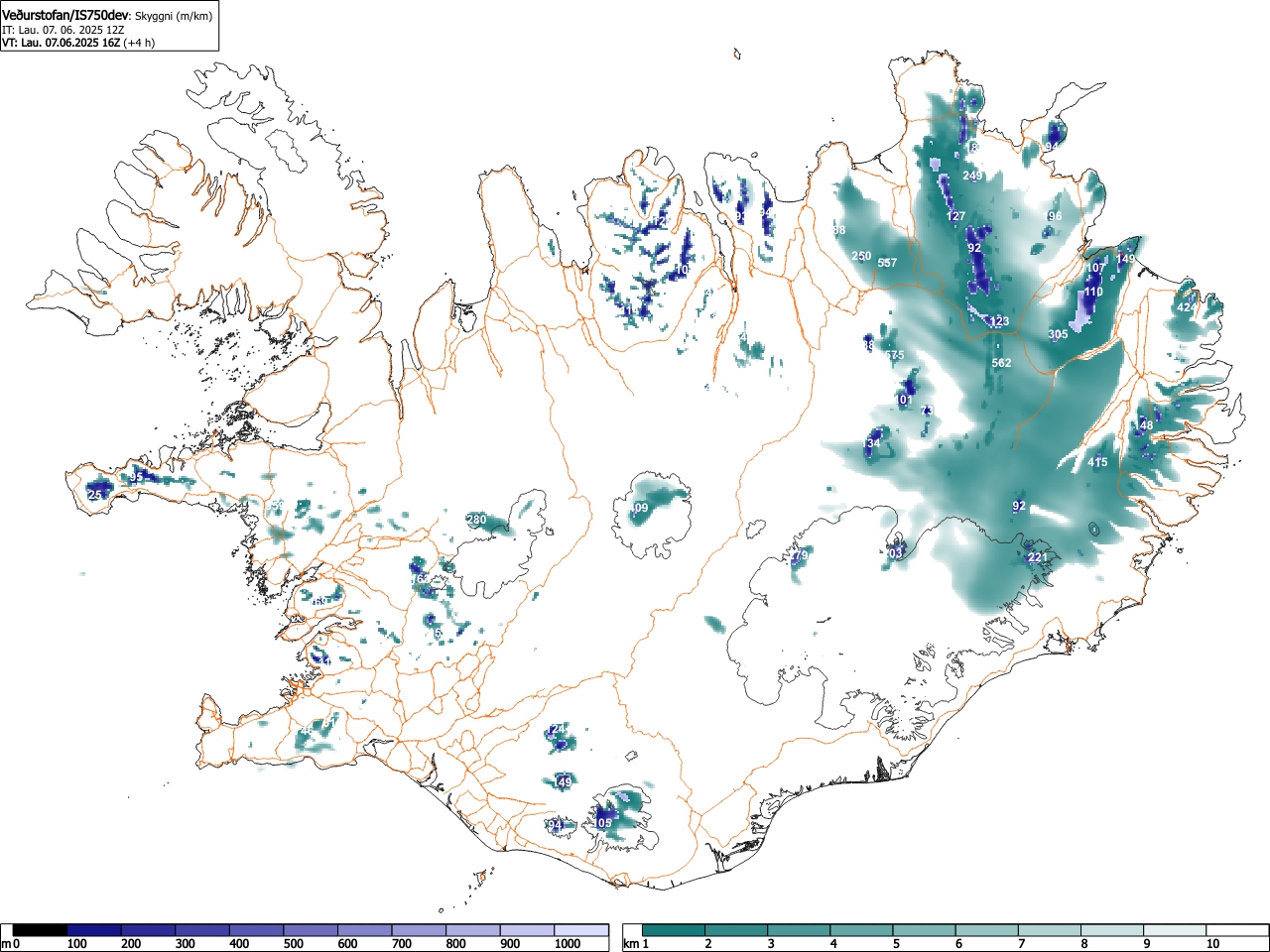Image resolution: width=1270 pixels, height=952 pixels.
Task: Click the visibility value 101 on map
Action: click(903, 401)
